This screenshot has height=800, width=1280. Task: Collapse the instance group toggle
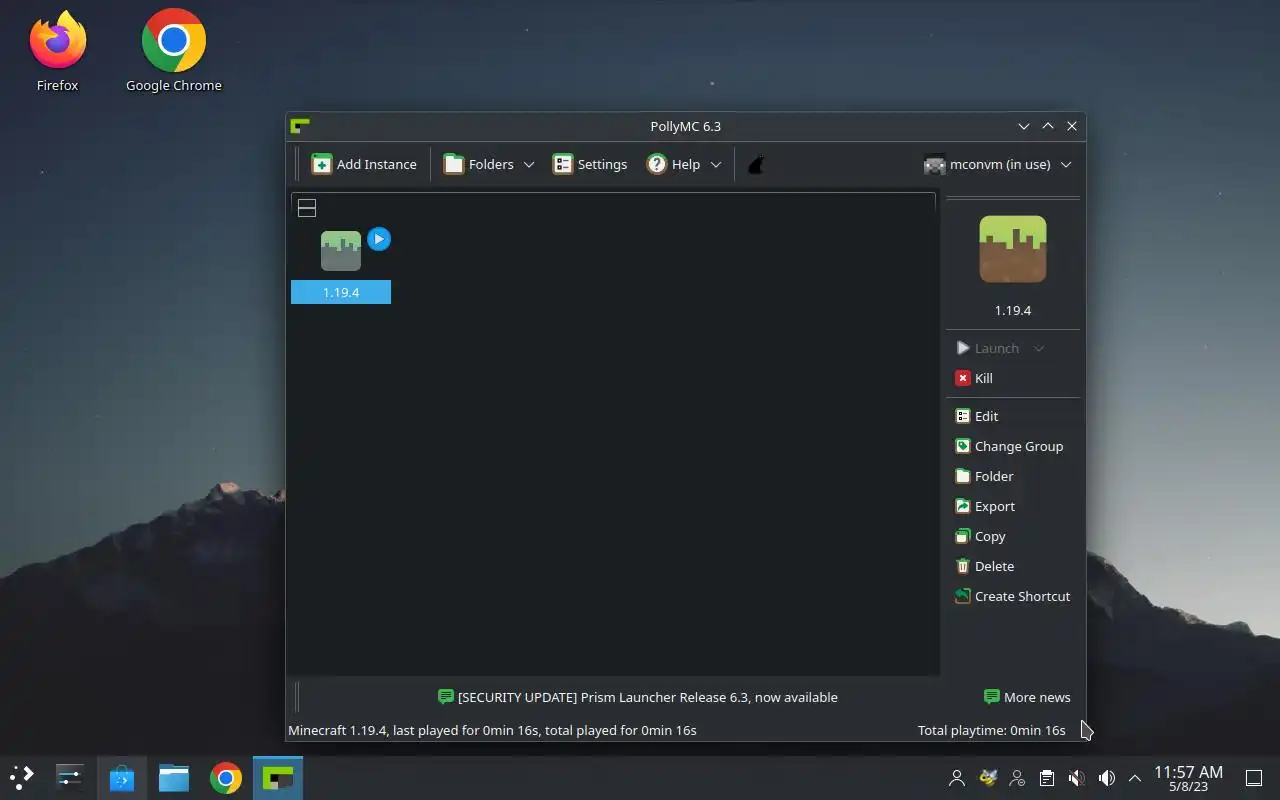pos(307,208)
